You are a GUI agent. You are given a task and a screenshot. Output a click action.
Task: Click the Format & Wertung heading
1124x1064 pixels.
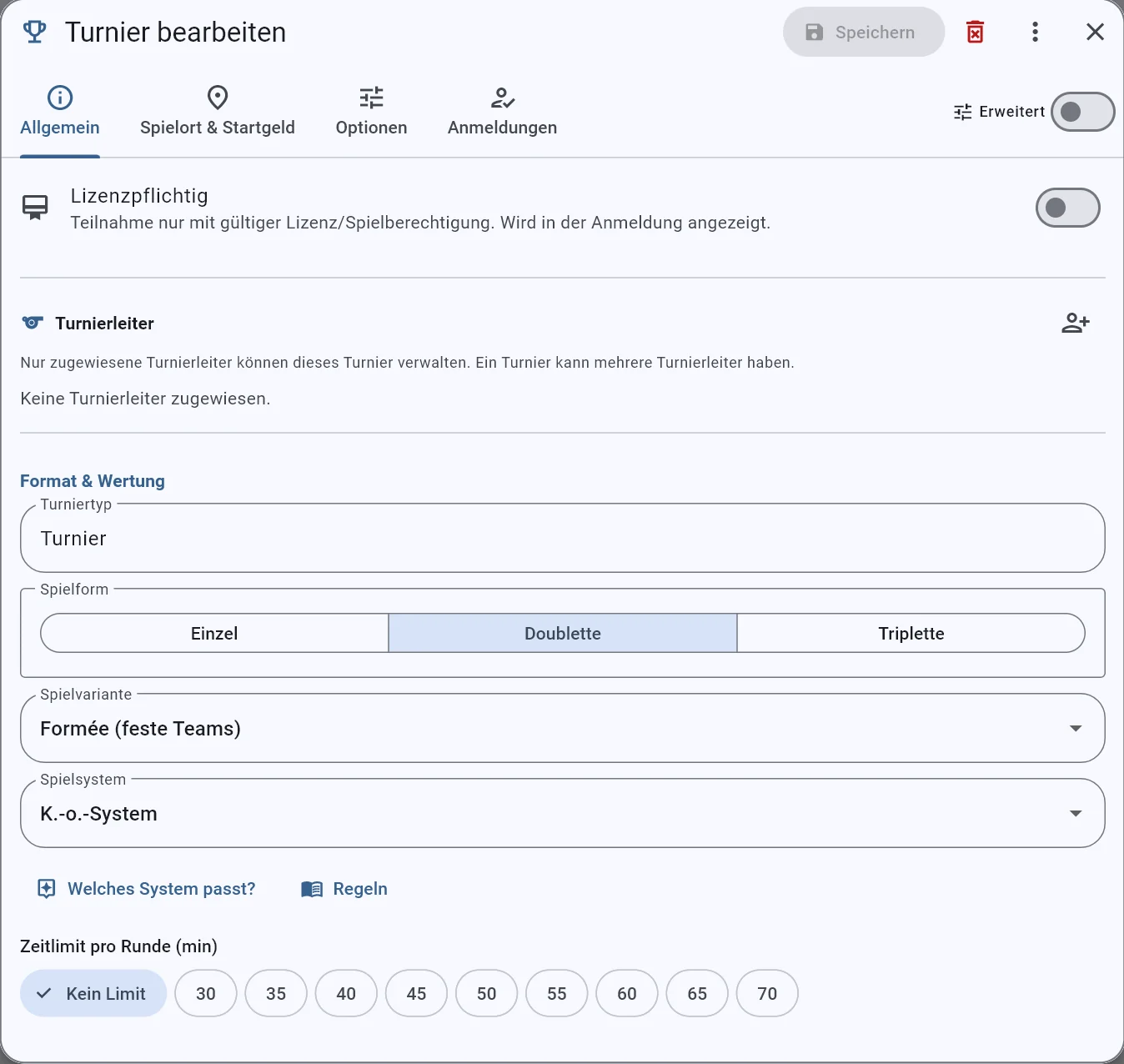tap(93, 481)
